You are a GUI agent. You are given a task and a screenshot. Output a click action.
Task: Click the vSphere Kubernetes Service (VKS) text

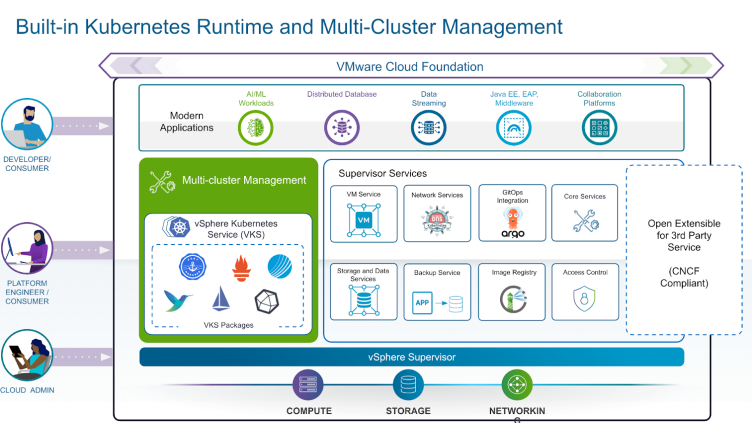click(x=236, y=229)
